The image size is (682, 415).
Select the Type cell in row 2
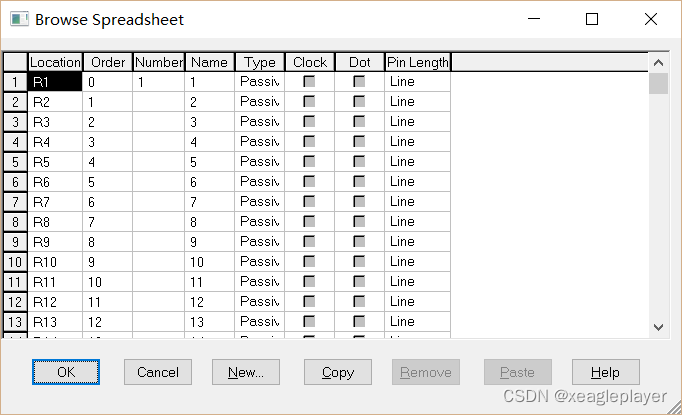[260, 102]
